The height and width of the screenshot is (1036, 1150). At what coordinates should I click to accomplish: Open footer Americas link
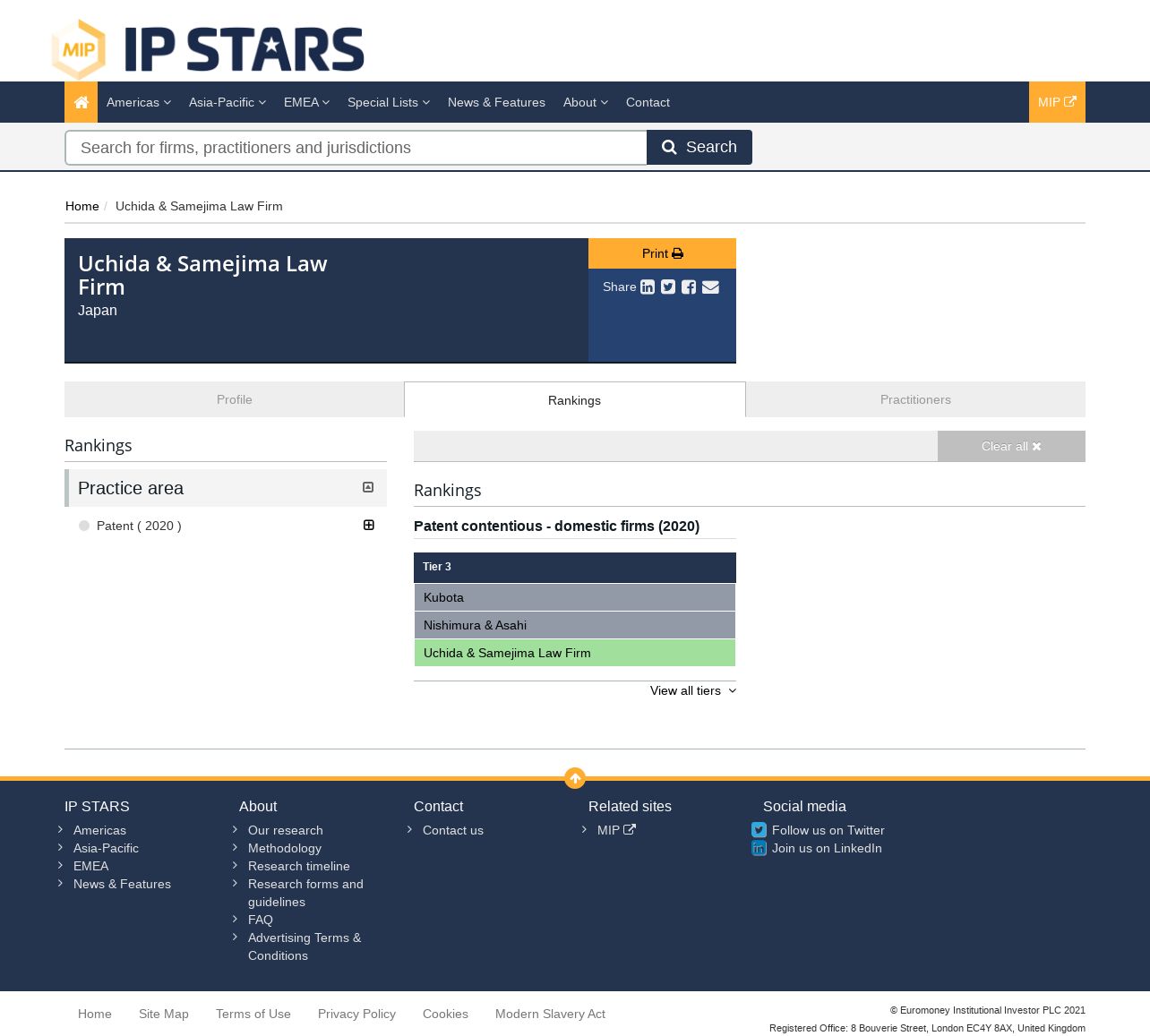click(99, 830)
